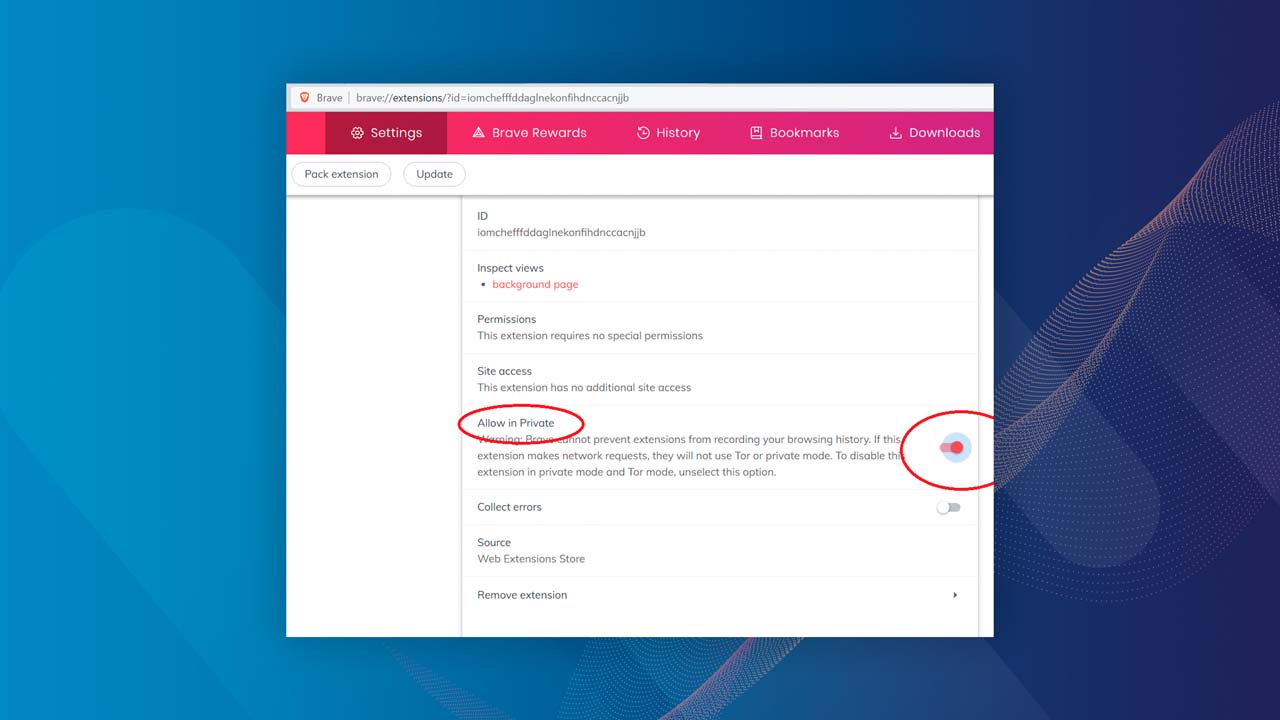Click 'This extension requires no special permissions' text
This screenshot has width=1280, height=720.
[590, 336]
